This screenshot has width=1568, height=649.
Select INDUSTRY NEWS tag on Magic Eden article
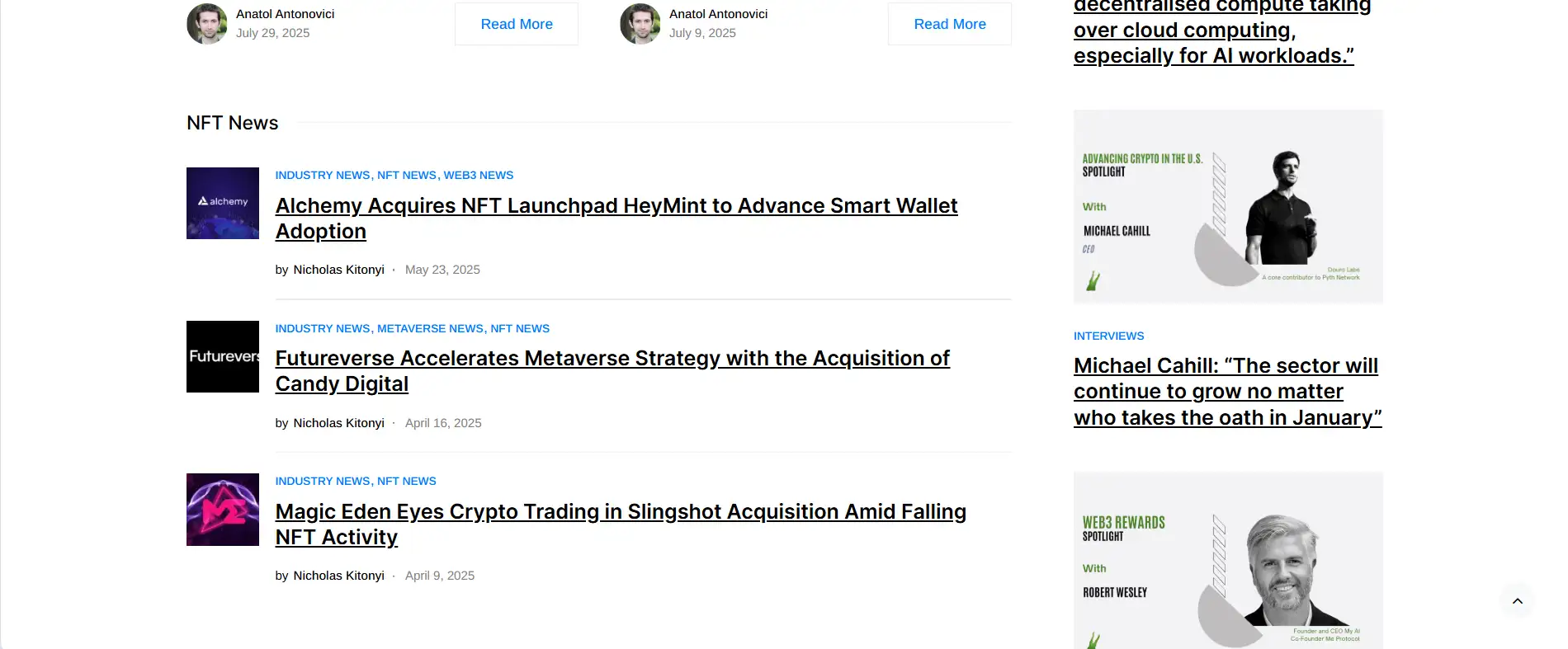point(323,481)
